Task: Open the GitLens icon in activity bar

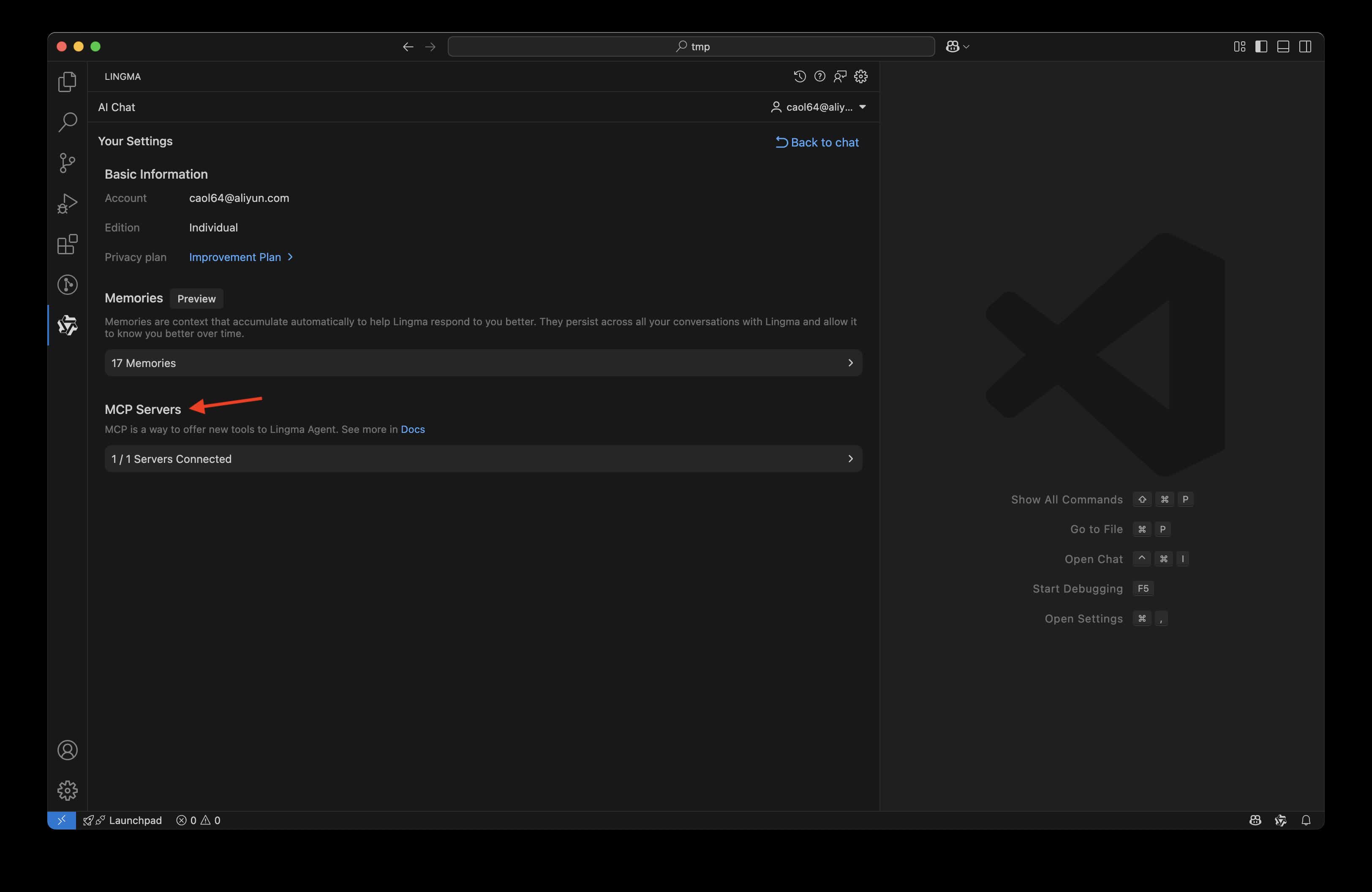Action: point(68,285)
